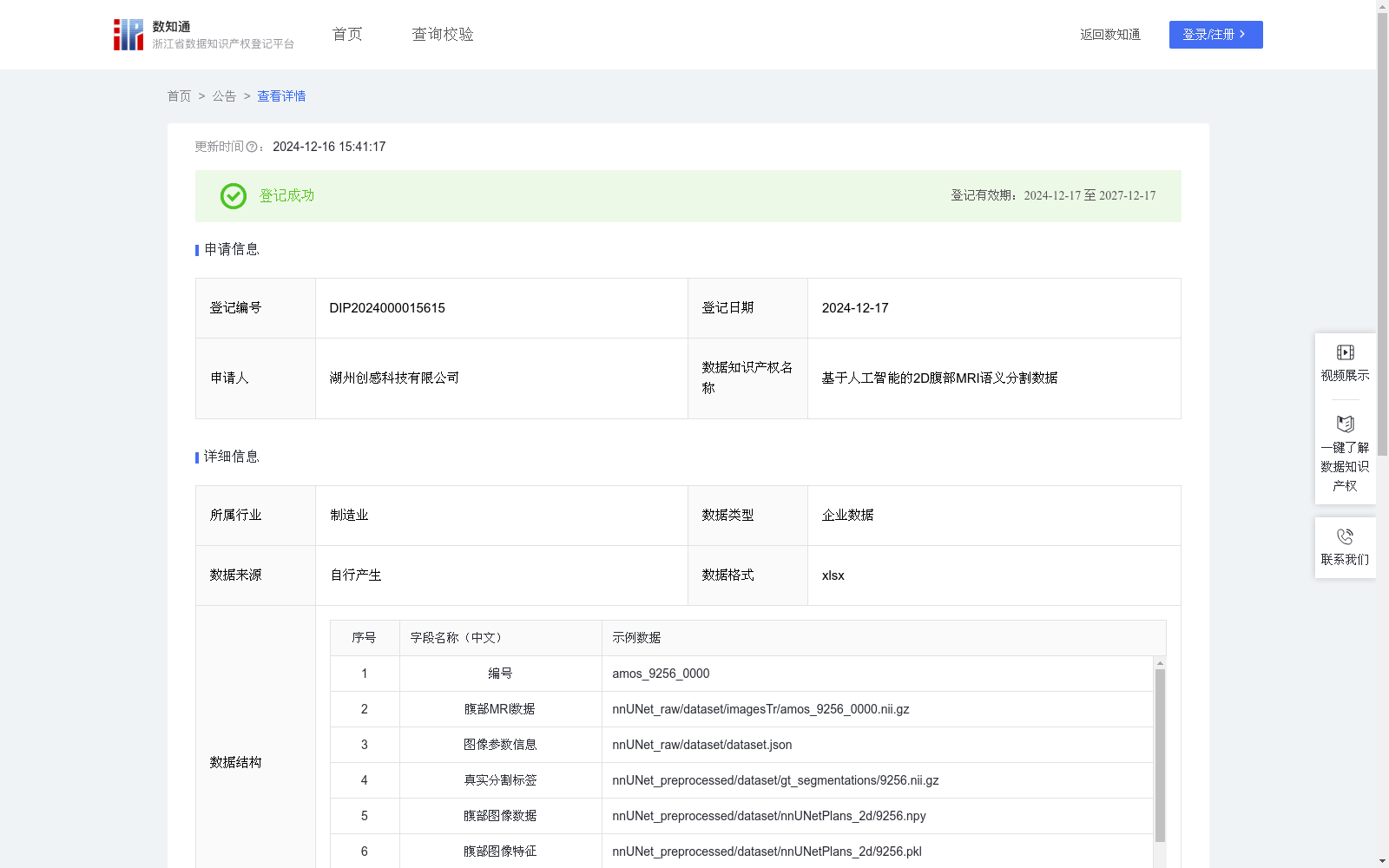Viewport: 1389px width, 868px height.
Task: Click 查看详情 in the breadcrumb
Action: 281,96
